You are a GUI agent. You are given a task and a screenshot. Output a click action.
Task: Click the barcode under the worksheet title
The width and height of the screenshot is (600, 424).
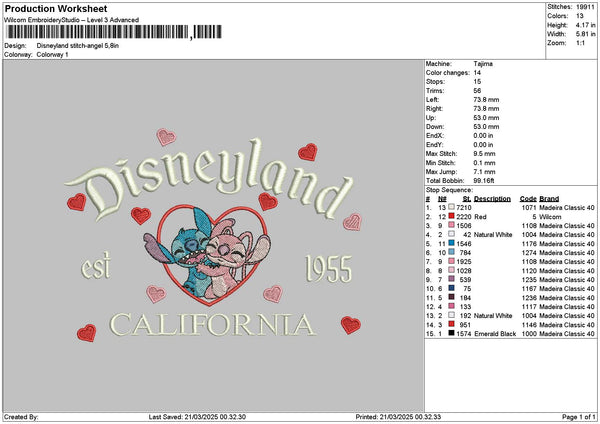114,32
